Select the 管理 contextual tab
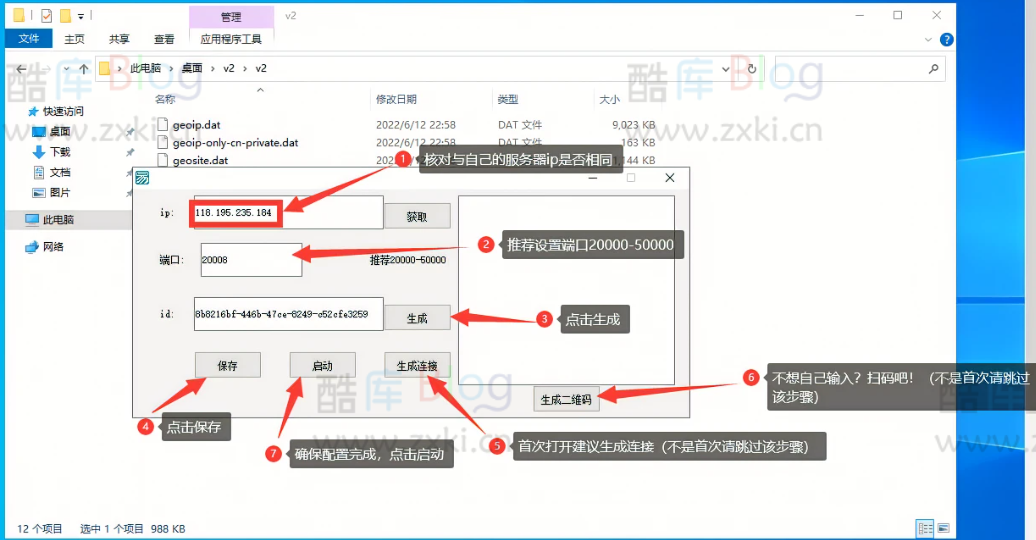Image resolution: width=1036 pixels, height=540 pixels. tap(231, 17)
